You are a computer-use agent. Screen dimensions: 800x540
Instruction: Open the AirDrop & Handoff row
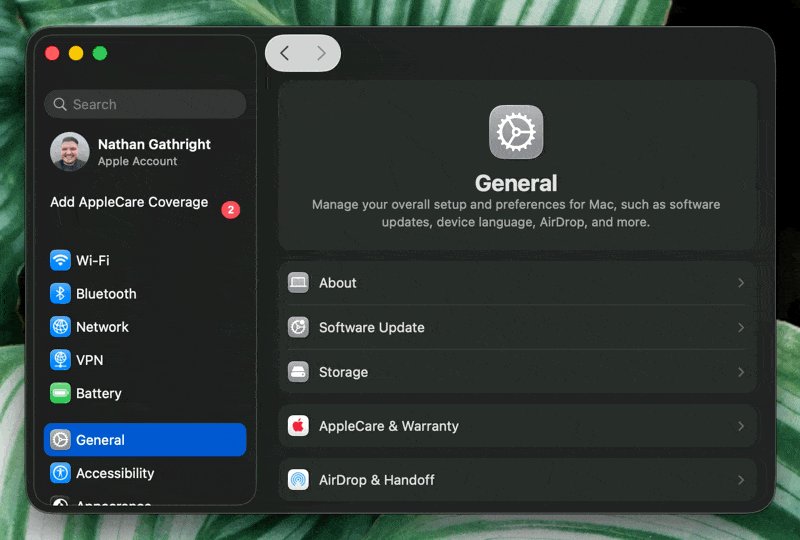[x=518, y=480]
